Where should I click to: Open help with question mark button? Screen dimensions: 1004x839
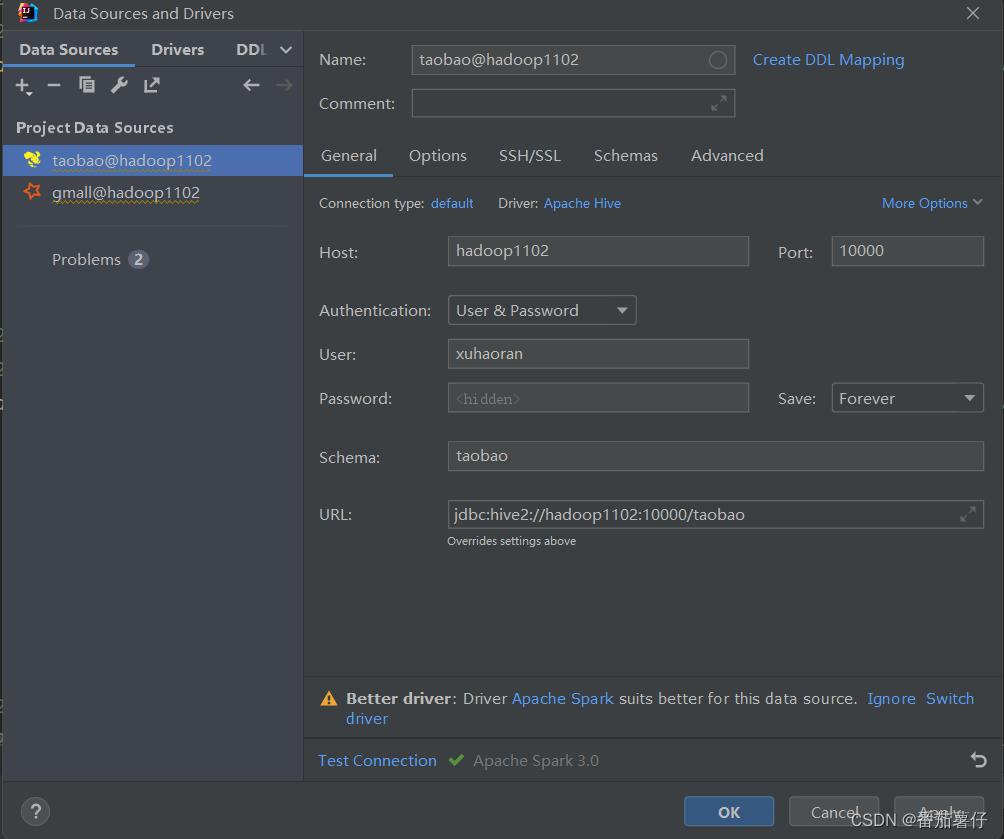(36, 812)
